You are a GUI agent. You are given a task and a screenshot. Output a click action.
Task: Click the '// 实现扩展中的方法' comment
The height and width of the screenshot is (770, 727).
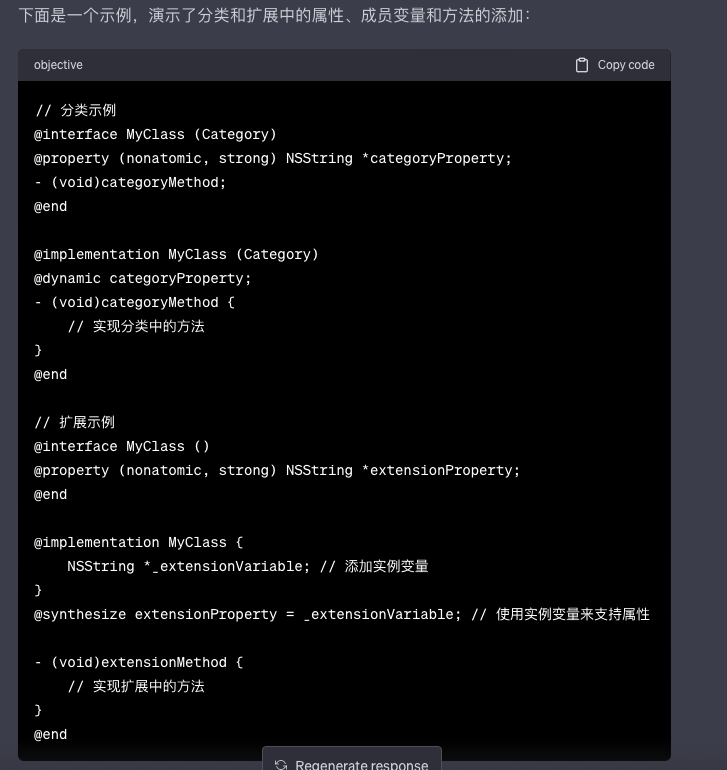pos(136,686)
